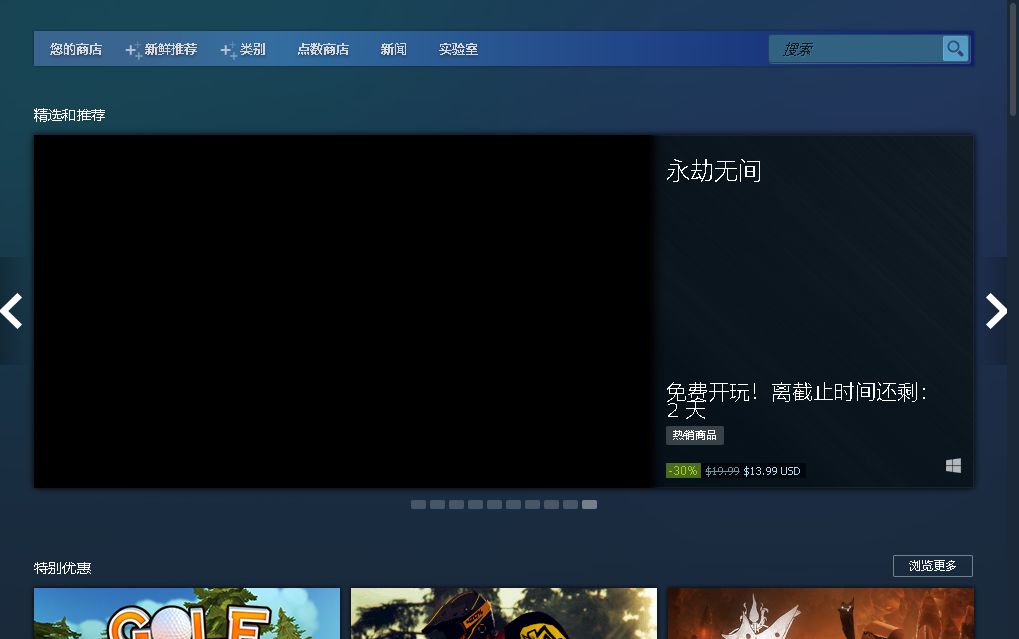Open the 新闻 tab
The height and width of the screenshot is (639, 1019).
(393, 49)
